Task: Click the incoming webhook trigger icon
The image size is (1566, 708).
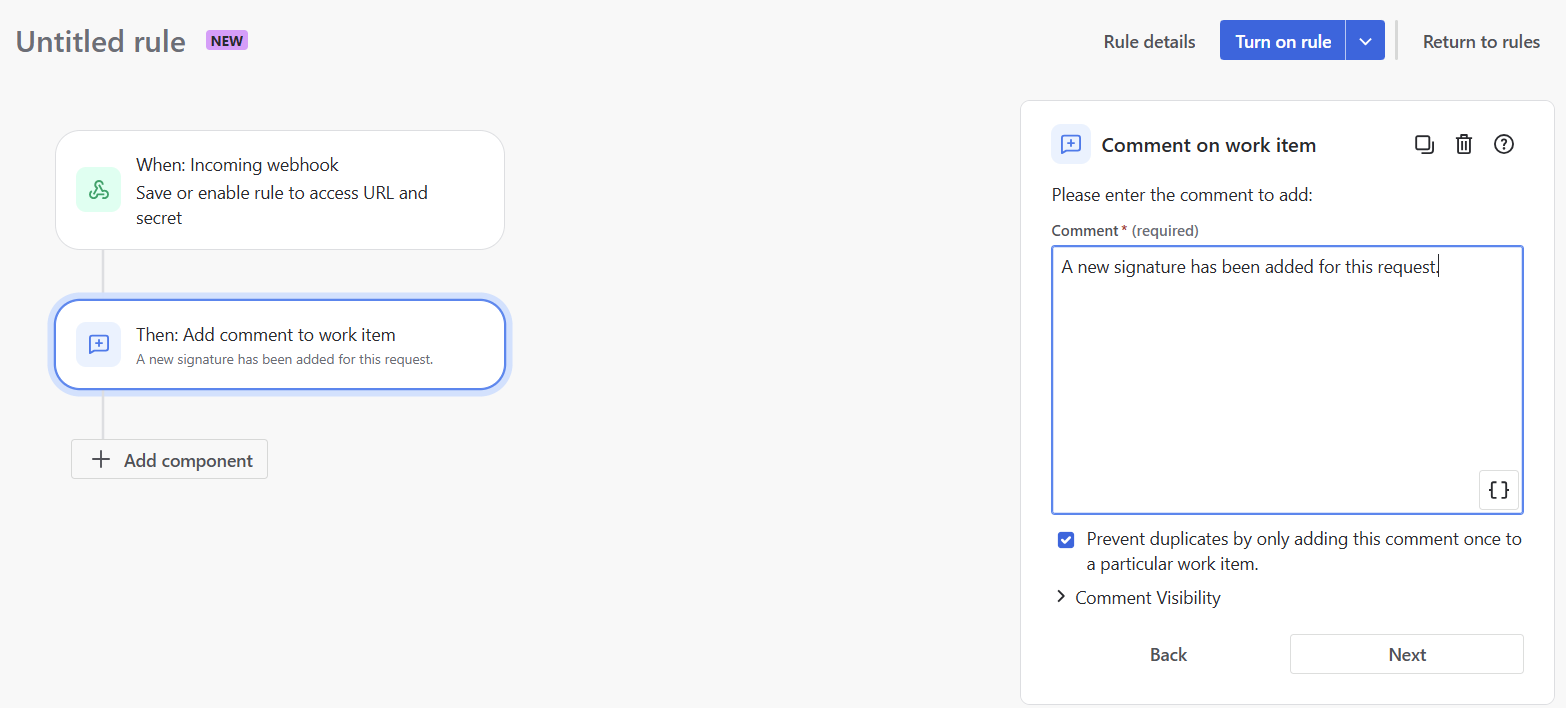Action: [98, 190]
